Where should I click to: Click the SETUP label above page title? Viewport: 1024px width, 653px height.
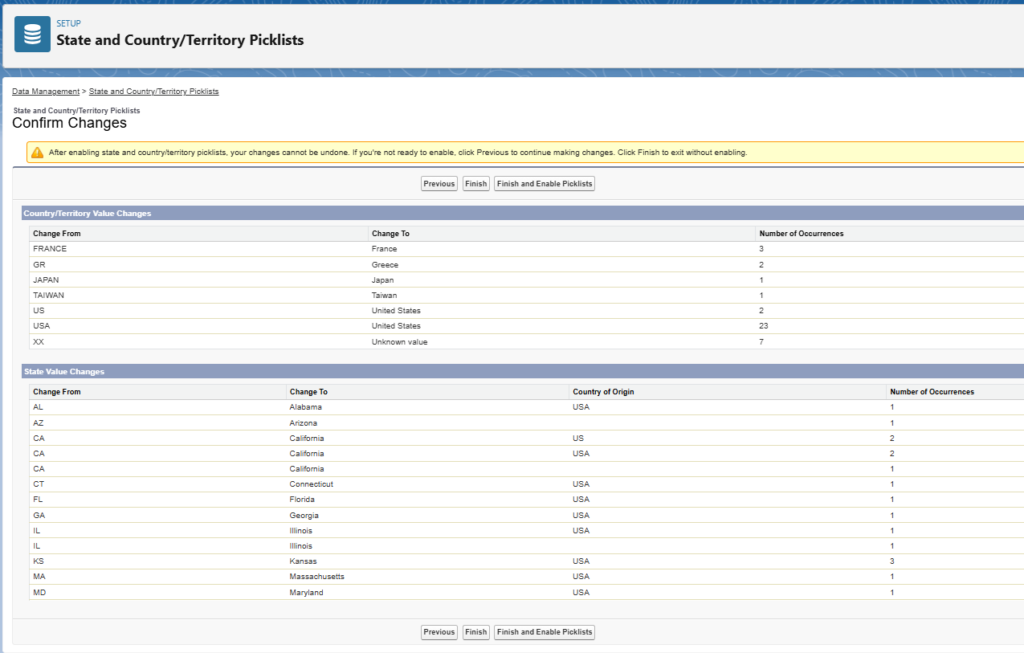(69, 24)
